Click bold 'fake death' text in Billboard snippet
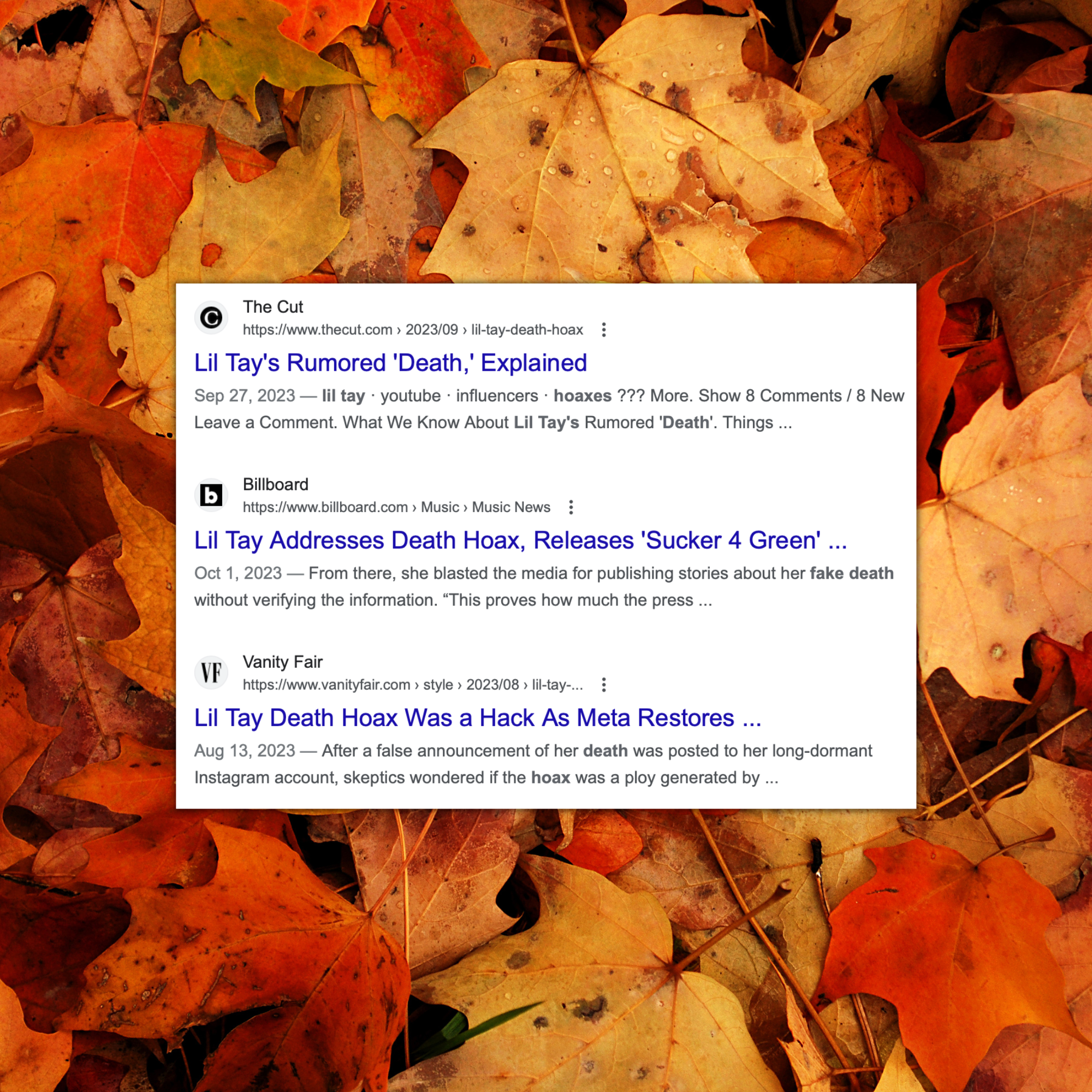The image size is (1092, 1092). (x=851, y=573)
